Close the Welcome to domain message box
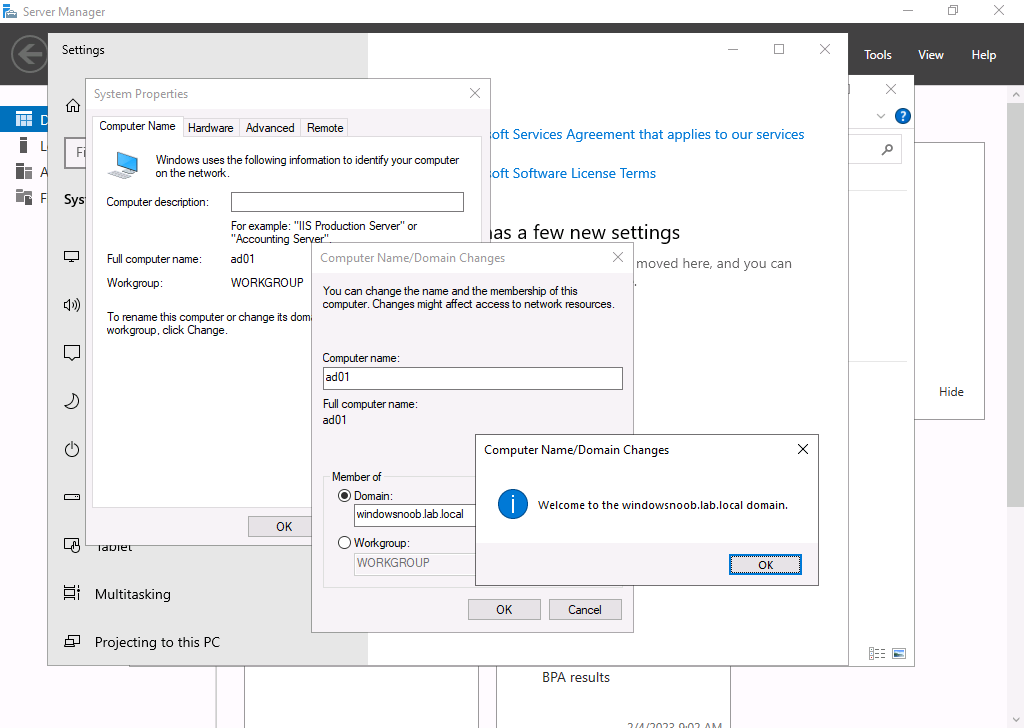 803,449
